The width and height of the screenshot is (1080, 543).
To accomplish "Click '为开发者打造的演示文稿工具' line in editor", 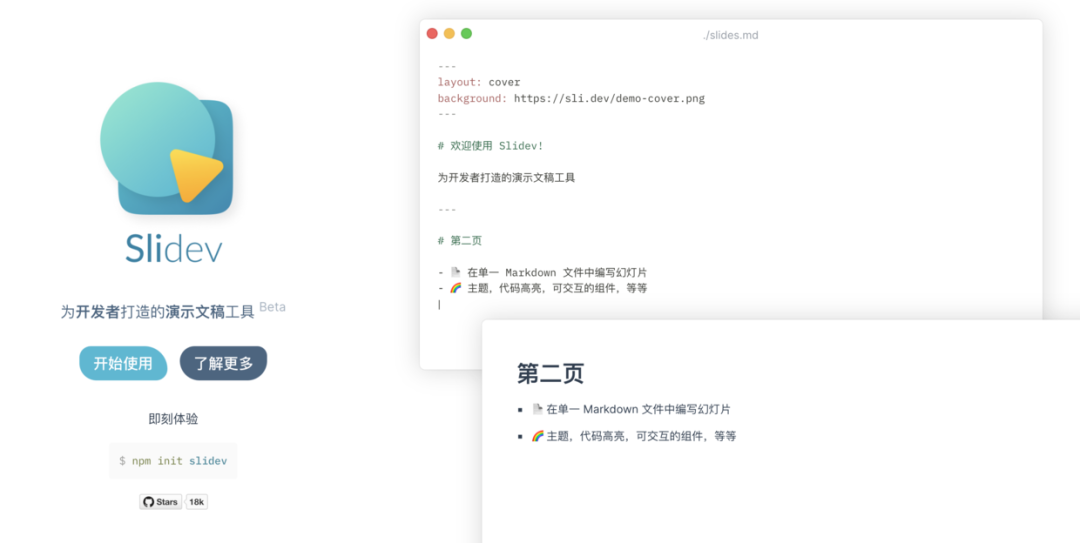I will coord(506,178).
